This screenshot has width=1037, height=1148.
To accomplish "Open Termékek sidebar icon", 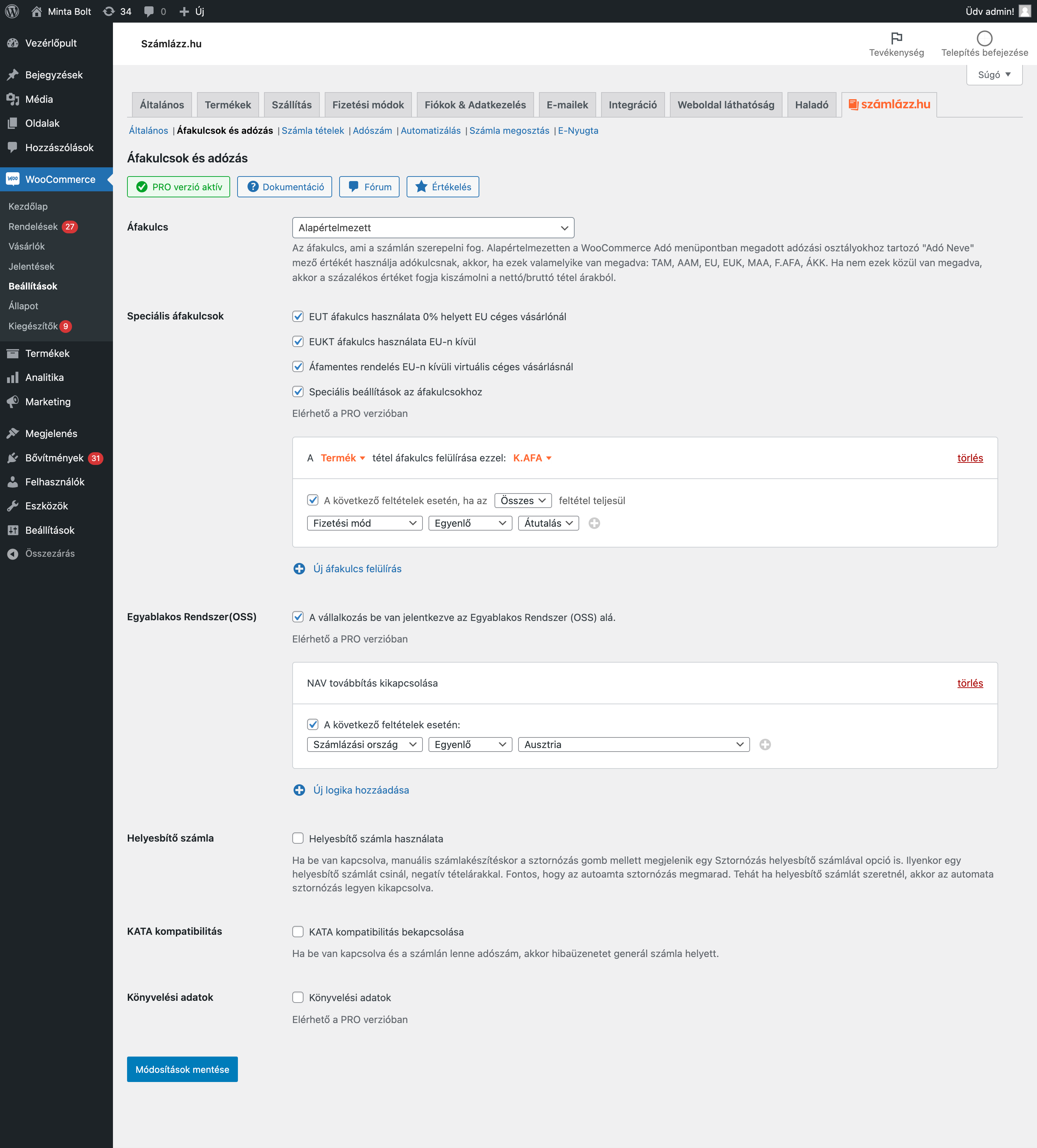I will 12,354.
